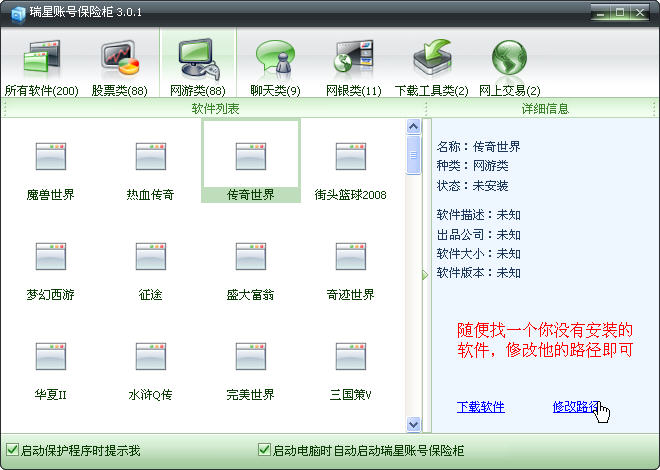This screenshot has width=660, height=470.
Task: Click the 下载软件 link
Action: pyautogui.click(x=481, y=407)
